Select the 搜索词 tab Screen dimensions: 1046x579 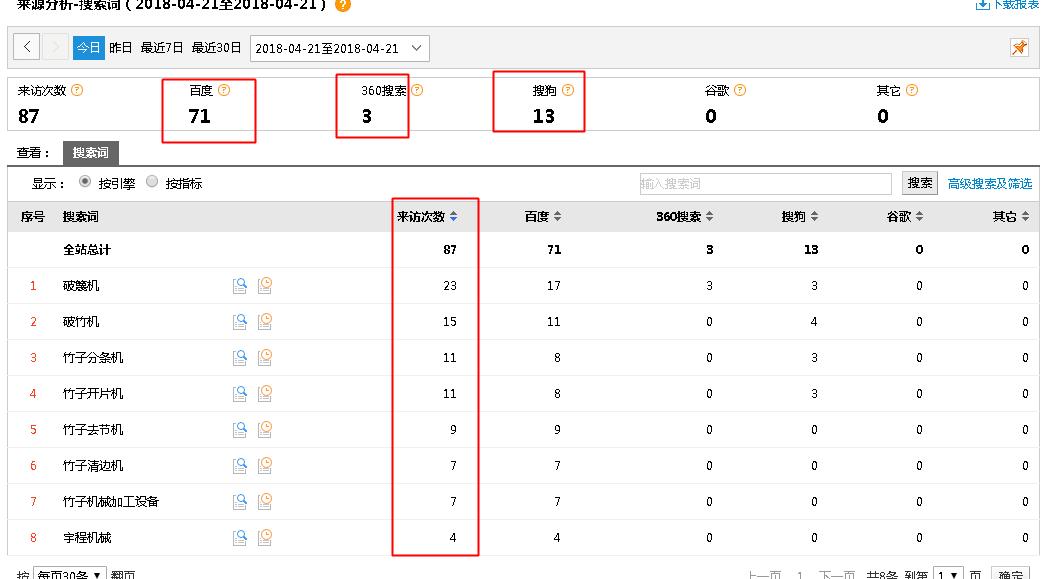(90, 153)
